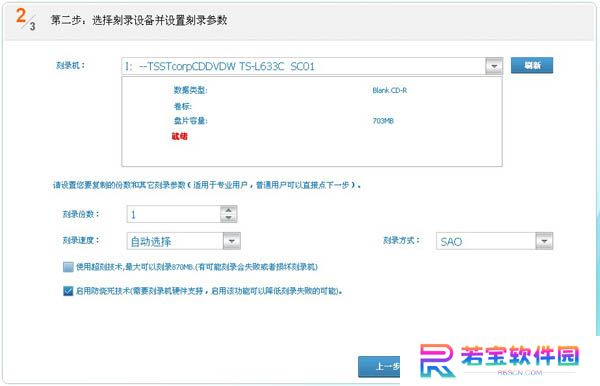
Task: Open the burn speed dropdown arrow
Action: tap(232, 241)
